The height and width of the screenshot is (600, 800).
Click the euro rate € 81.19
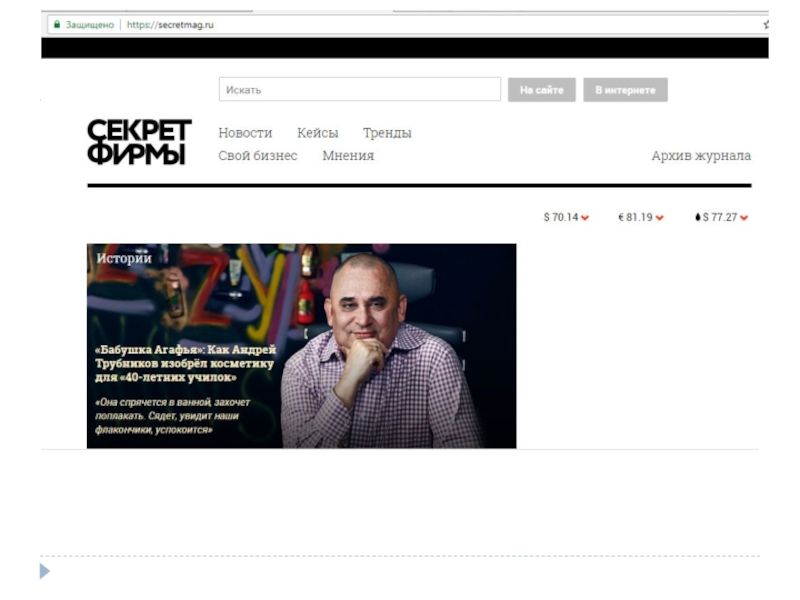click(635, 217)
